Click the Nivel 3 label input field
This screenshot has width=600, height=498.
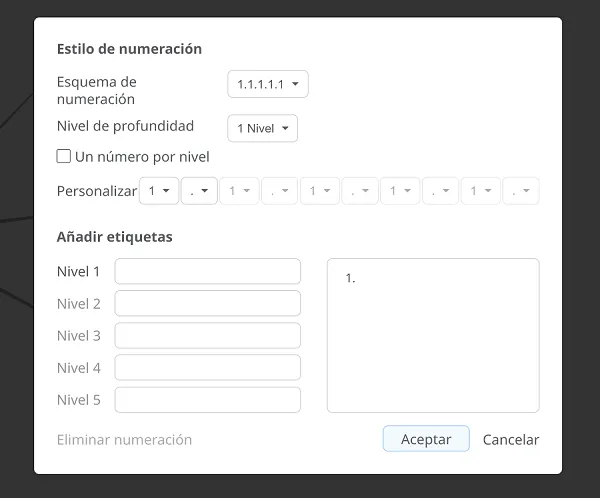tap(208, 336)
